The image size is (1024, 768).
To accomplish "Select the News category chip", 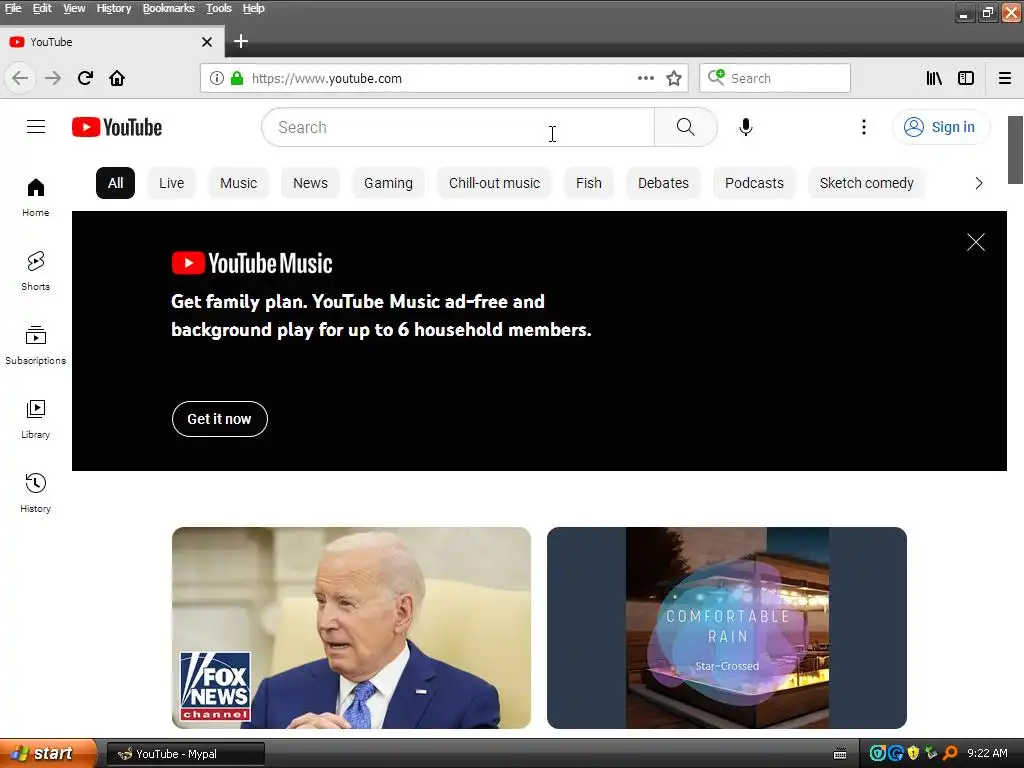I will coord(310,183).
